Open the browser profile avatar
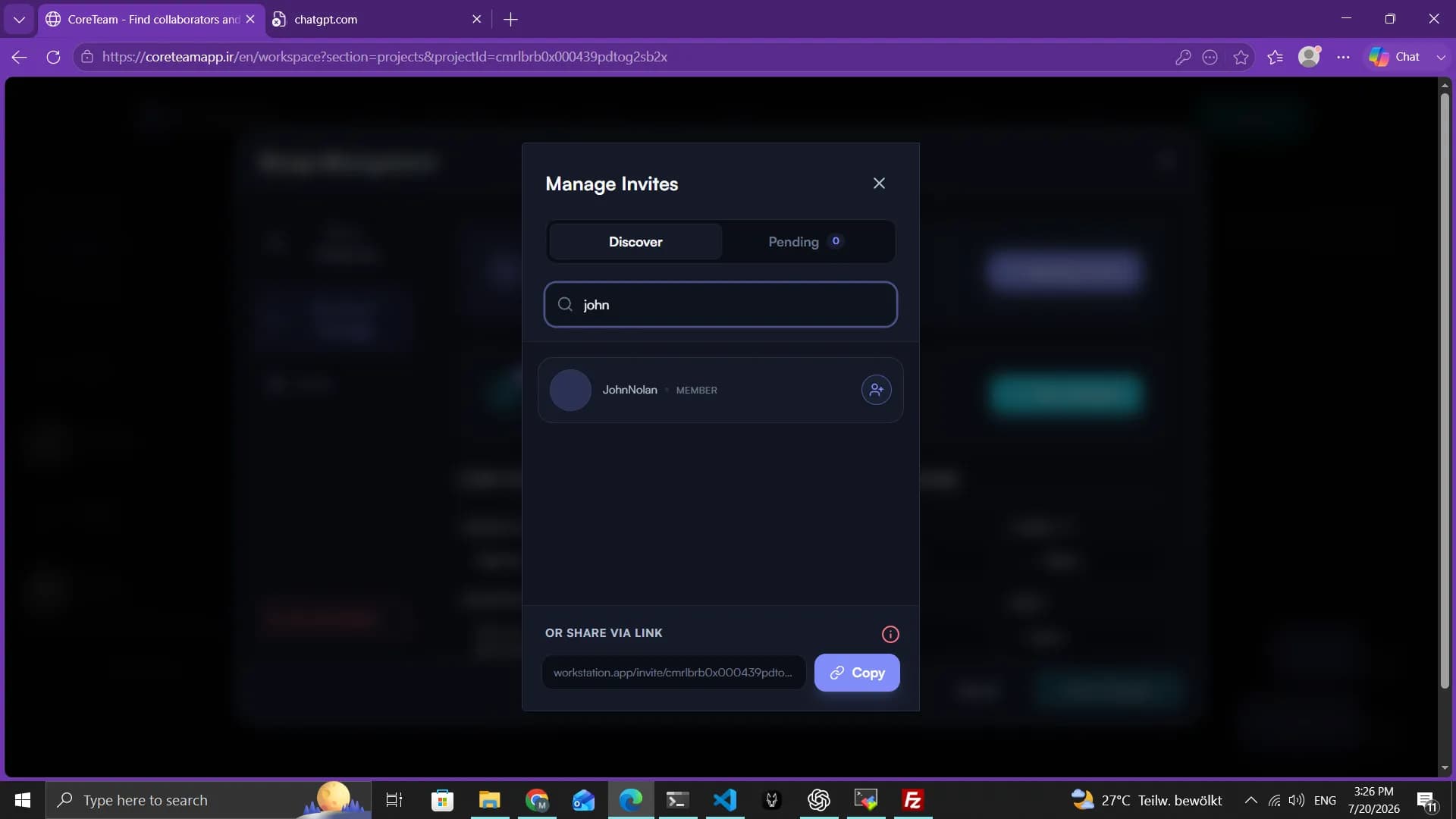The image size is (1456, 819). 1310,57
